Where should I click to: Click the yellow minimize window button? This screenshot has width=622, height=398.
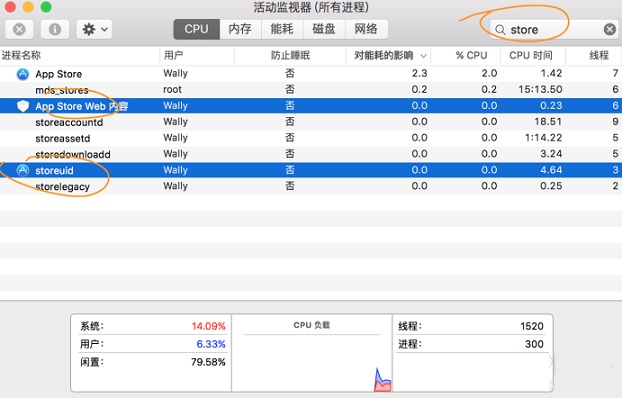pyautogui.click(x=28, y=6)
